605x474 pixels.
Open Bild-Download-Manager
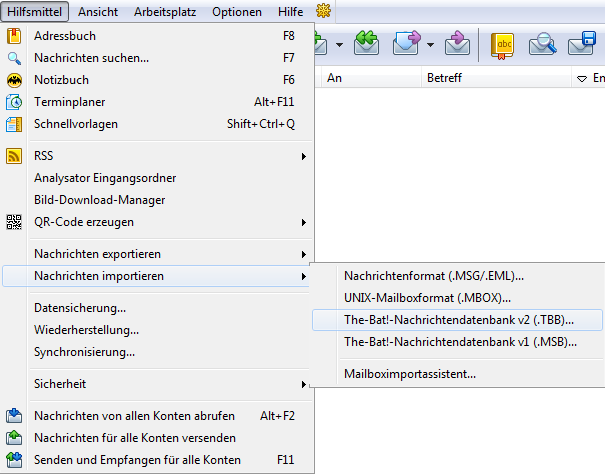pyautogui.click(x=157, y=200)
